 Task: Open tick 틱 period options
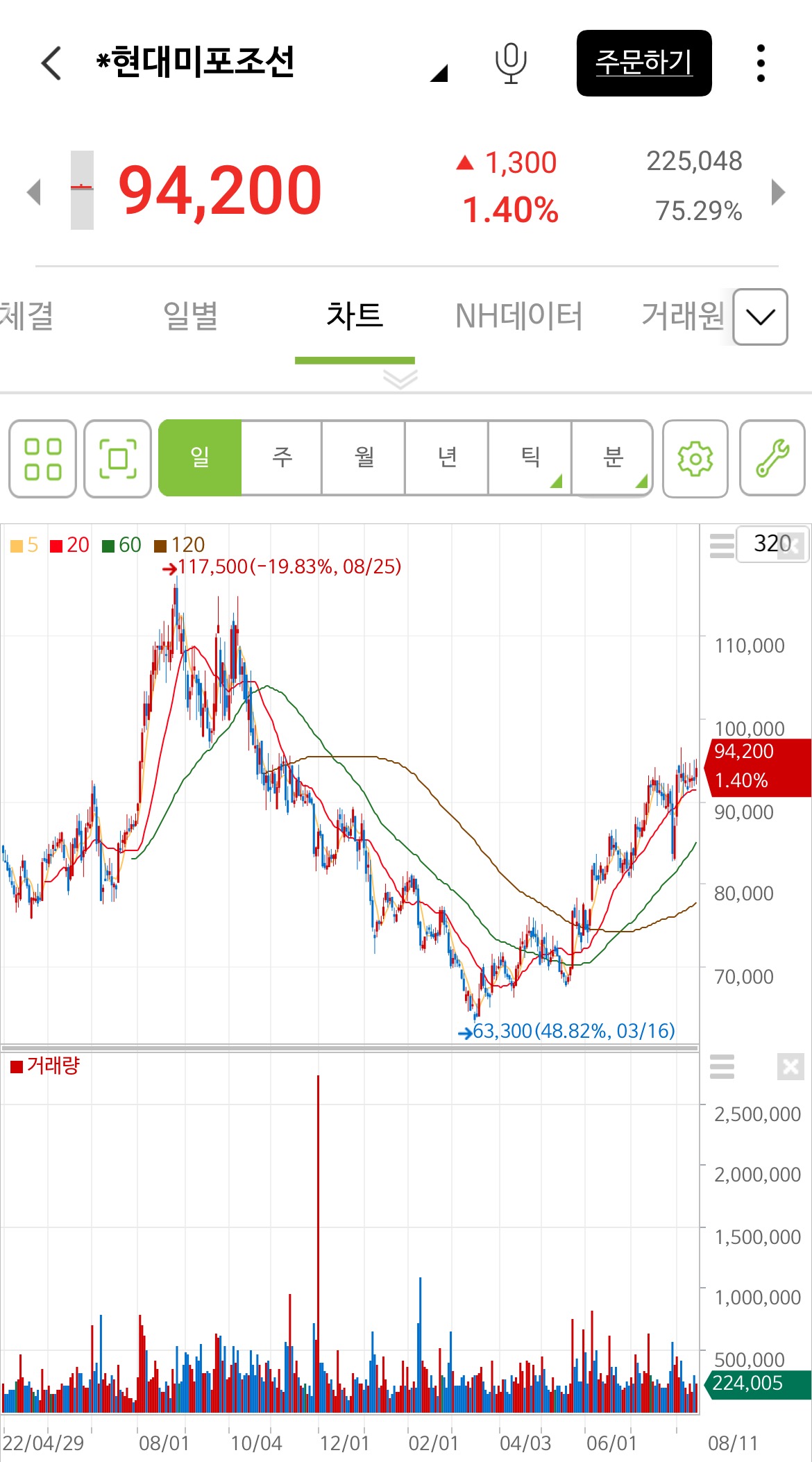coord(530,457)
